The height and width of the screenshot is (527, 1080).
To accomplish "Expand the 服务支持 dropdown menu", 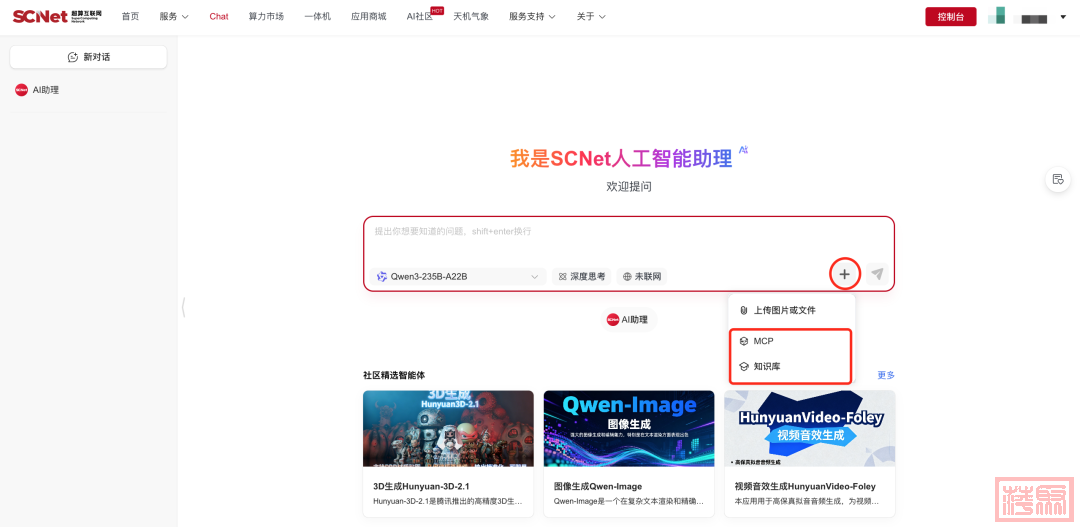I will pyautogui.click(x=532, y=16).
